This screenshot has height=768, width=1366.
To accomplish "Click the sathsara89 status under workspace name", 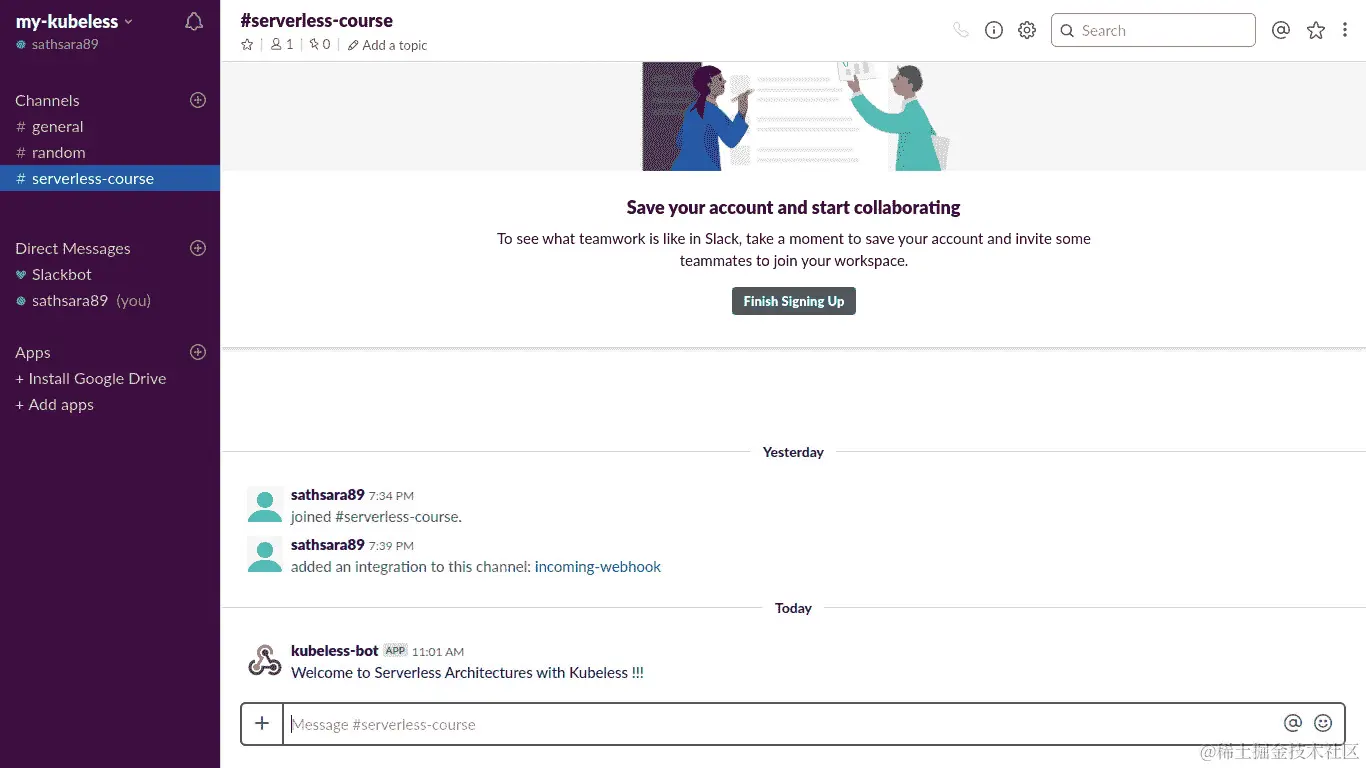I will point(57,44).
